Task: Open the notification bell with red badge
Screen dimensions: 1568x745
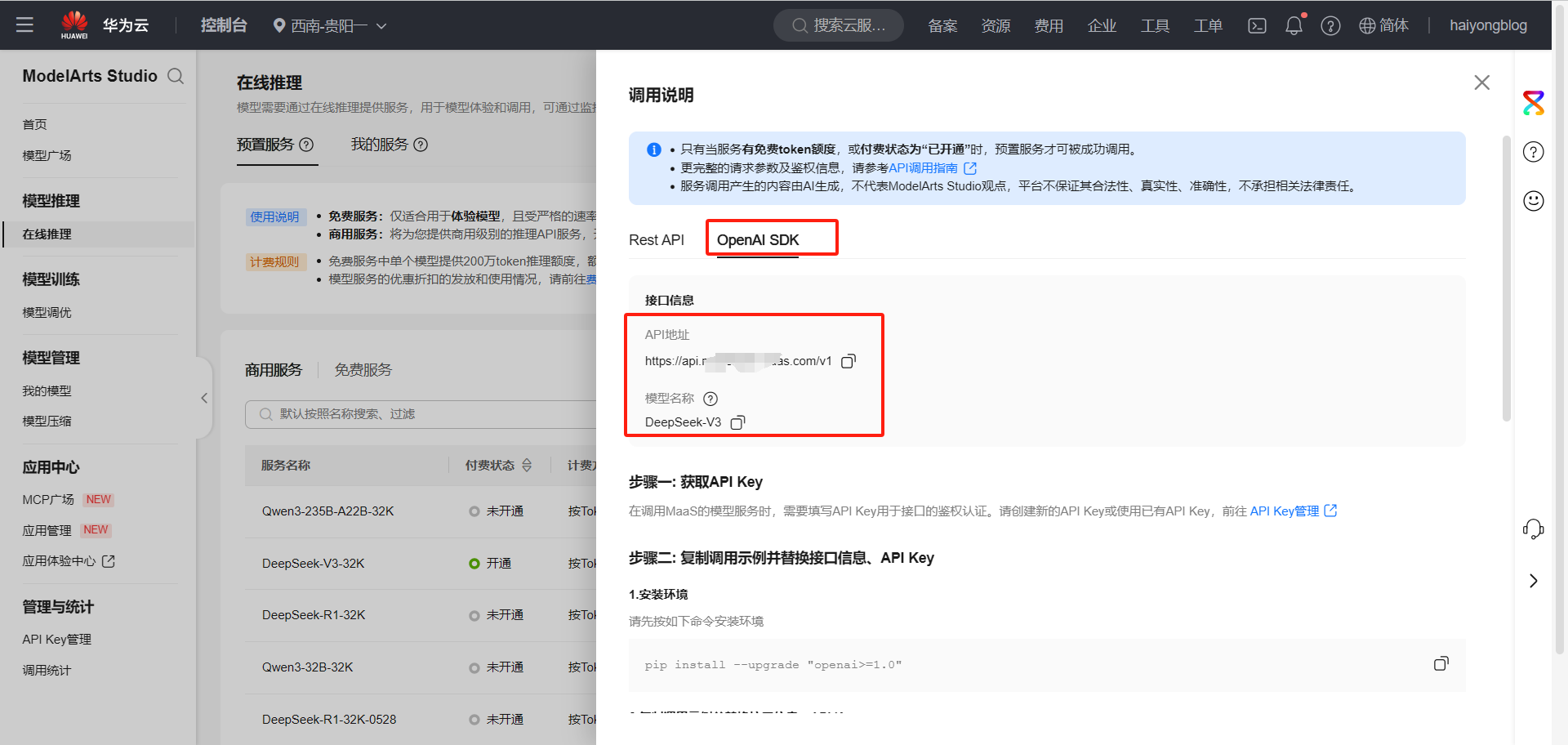Action: click(x=1293, y=25)
